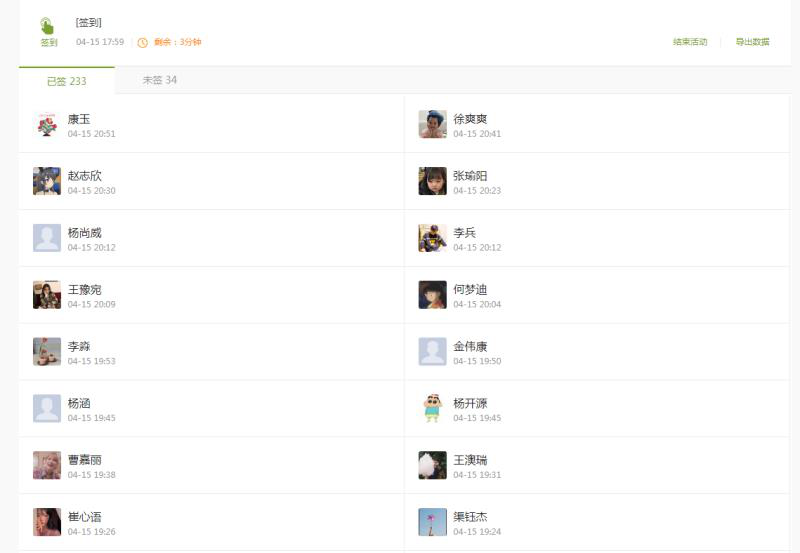
Task: Click the 导出数据 link
Action: click(752, 42)
